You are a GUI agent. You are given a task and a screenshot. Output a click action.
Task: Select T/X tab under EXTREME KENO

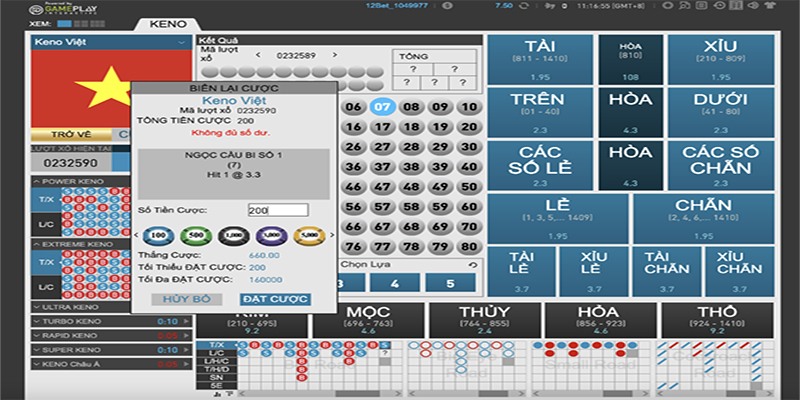[46, 262]
